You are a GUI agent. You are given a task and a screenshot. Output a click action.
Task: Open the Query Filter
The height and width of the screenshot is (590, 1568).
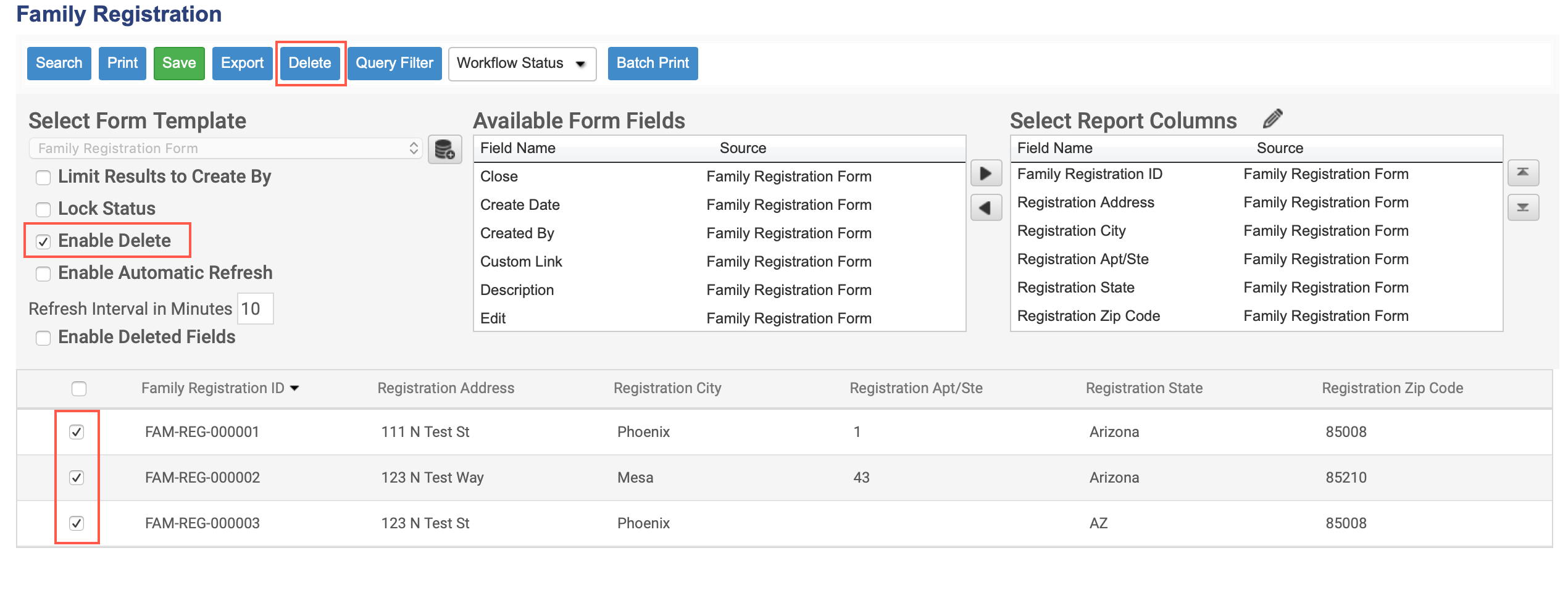(x=394, y=64)
